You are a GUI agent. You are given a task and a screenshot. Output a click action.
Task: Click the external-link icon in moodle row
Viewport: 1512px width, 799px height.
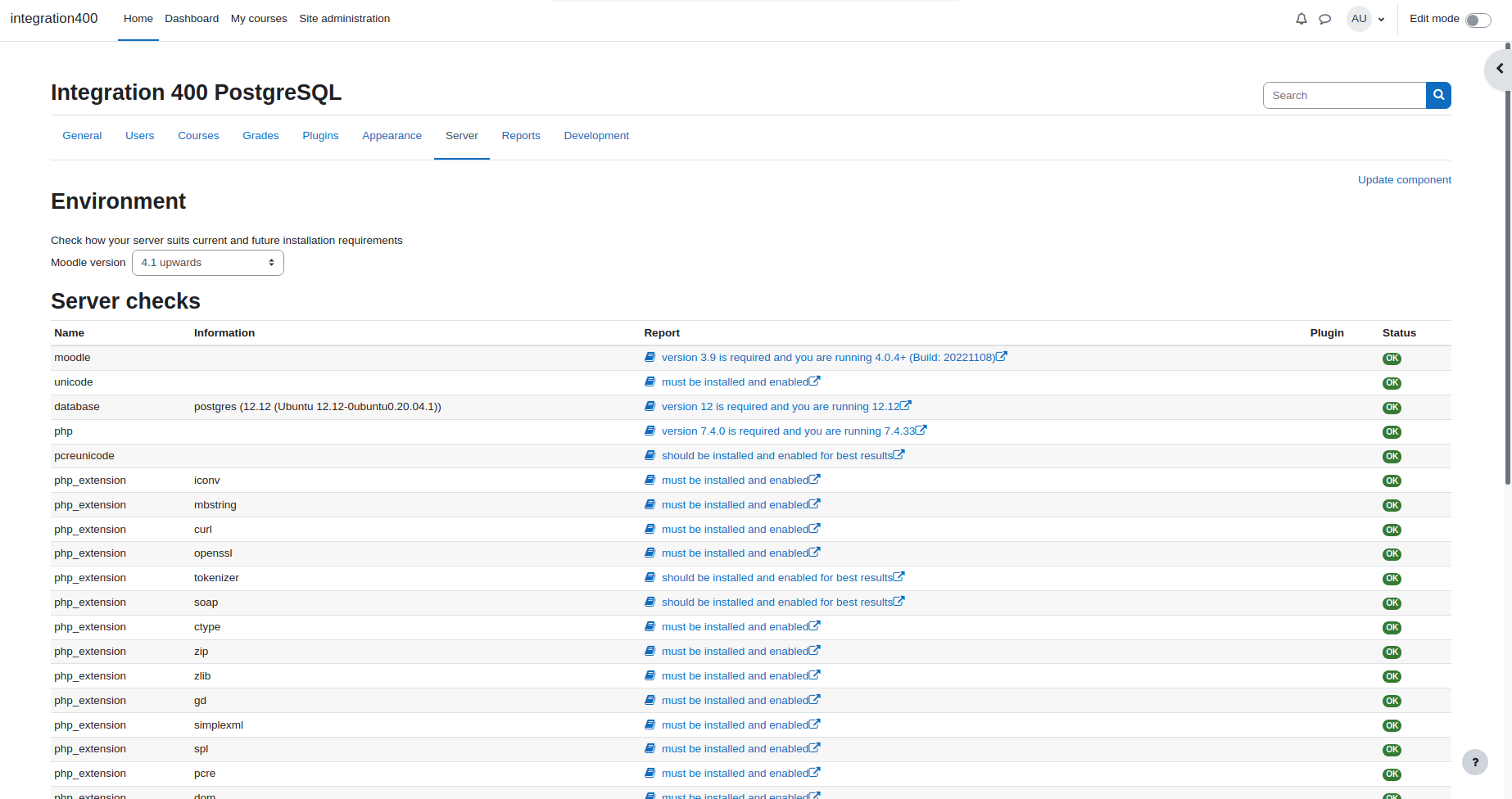[1002, 356]
